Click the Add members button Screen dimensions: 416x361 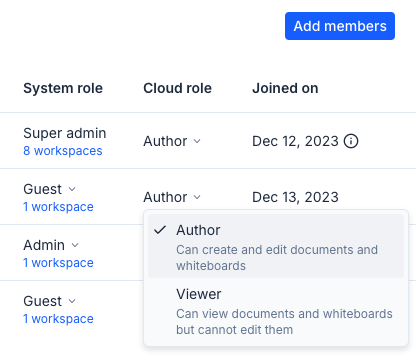point(340,26)
